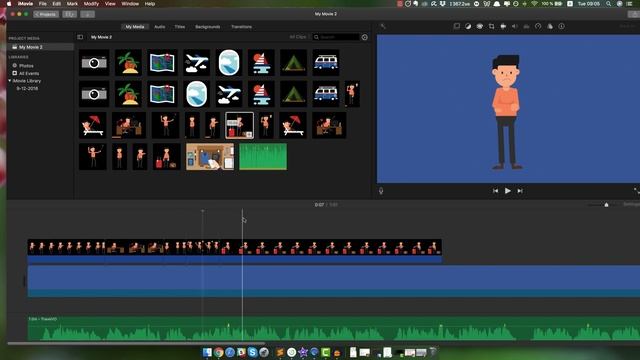Image resolution: width=640 pixels, height=360 pixels.
Task: Switch to the Backgrounds tab
Action: click(208, 27)
